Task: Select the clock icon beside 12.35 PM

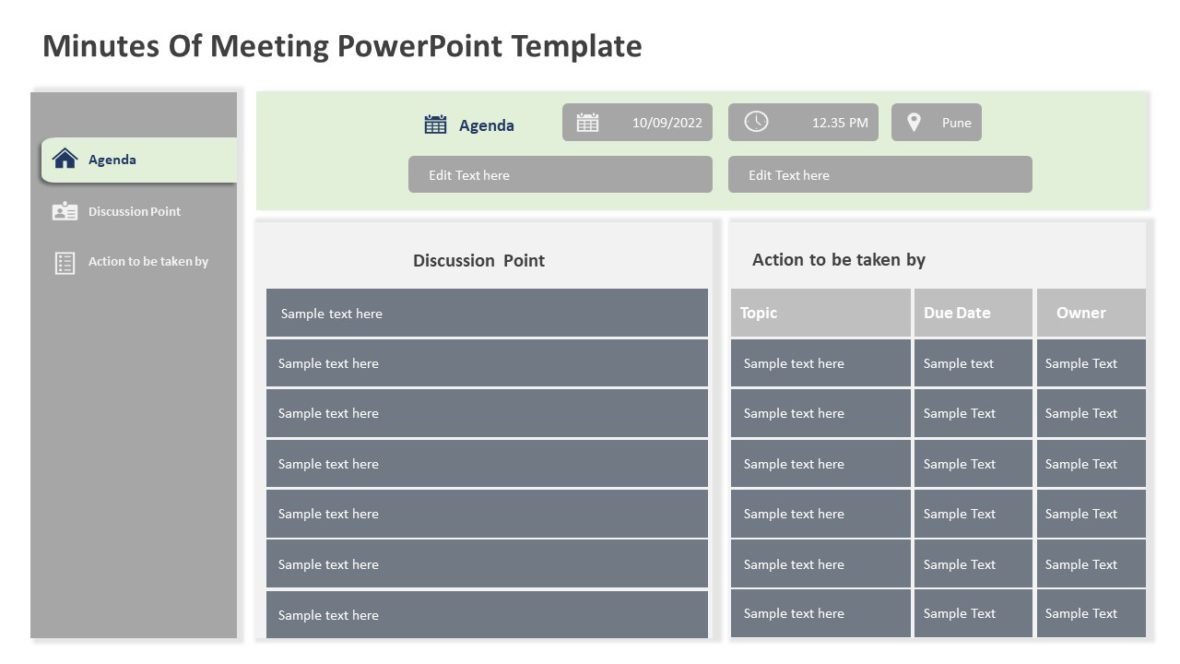Action: 757,122
